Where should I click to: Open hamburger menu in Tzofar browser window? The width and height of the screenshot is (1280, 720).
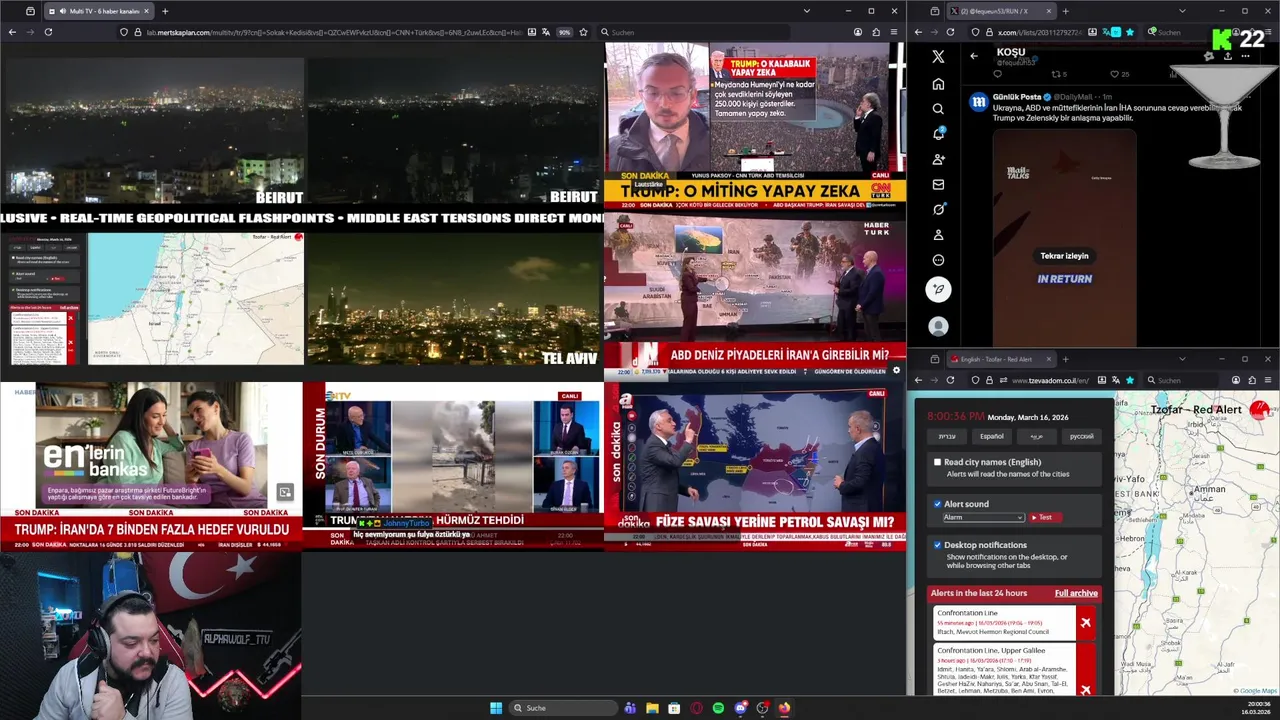click(1268, 380)
